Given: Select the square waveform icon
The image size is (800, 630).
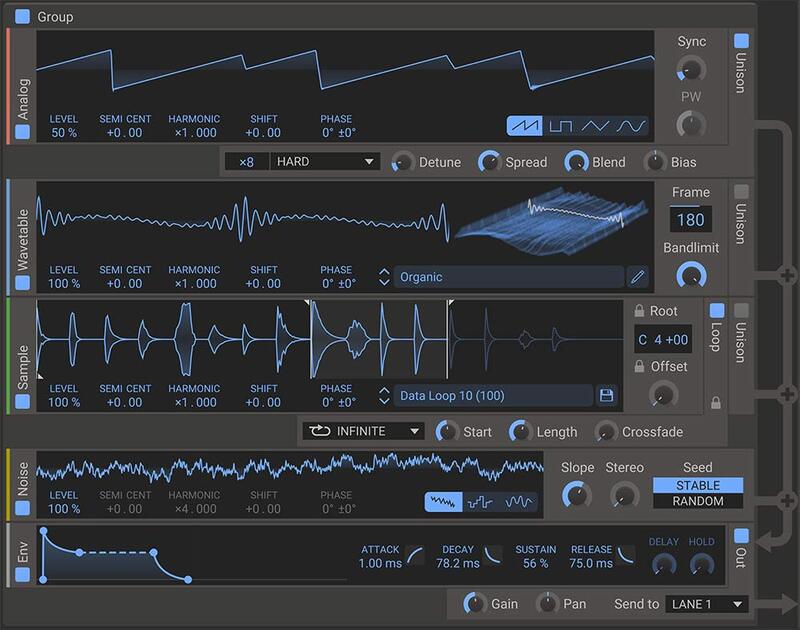Looking at the screenshot, I should coord(560,127).
